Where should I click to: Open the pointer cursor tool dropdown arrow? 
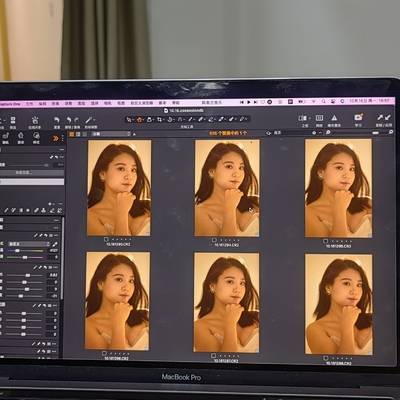133,120
